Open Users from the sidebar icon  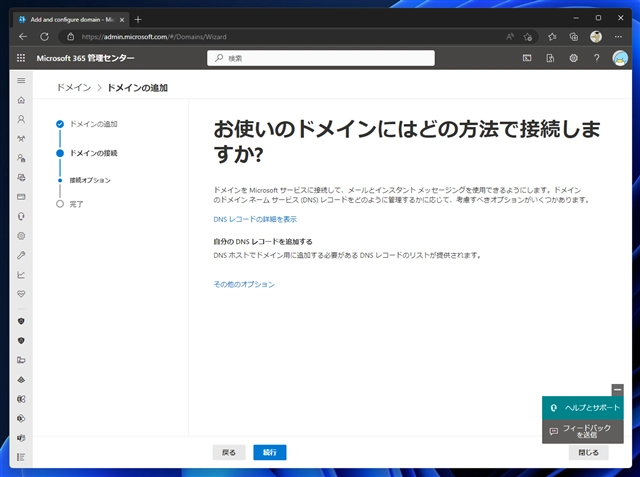point(21,120)
